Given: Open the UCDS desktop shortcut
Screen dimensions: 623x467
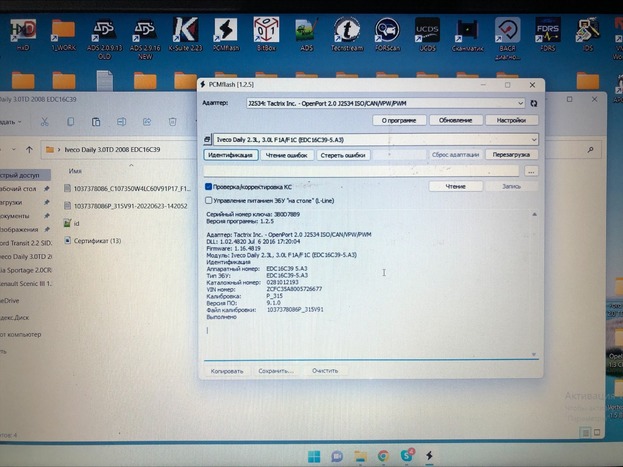Looking at the screenshot, I should [428, 34].
